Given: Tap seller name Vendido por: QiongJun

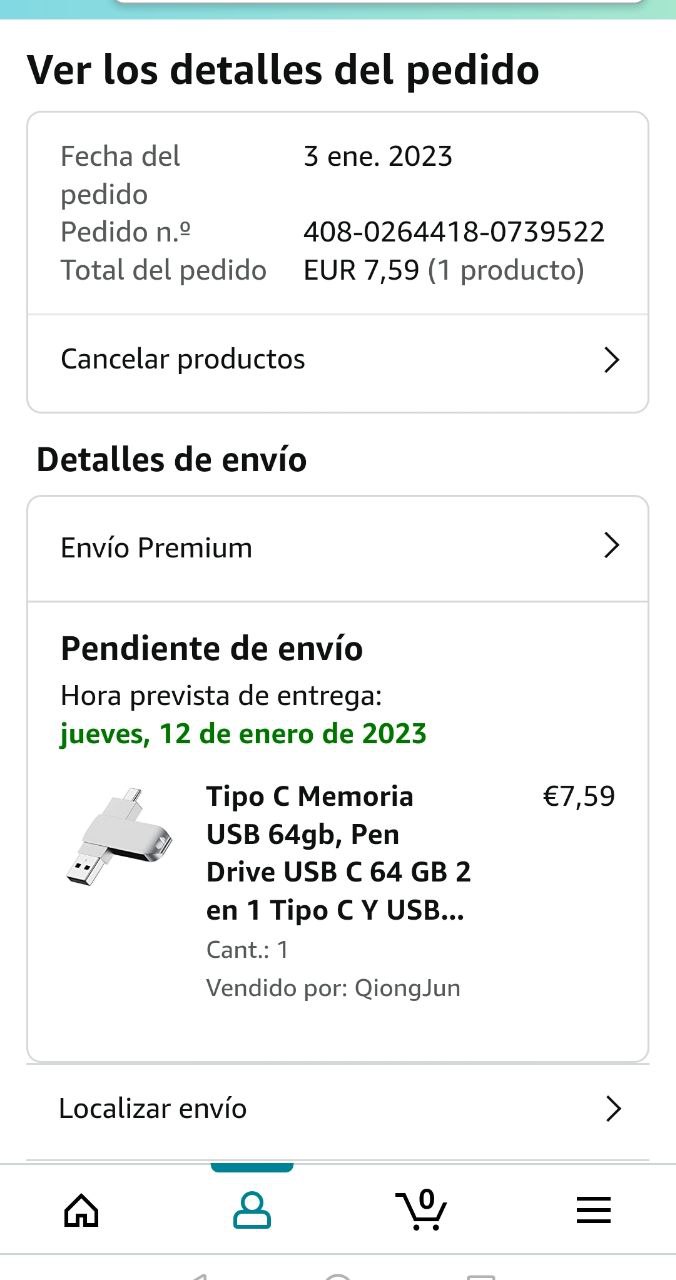Looking at the screenshot, I should 333,988.
